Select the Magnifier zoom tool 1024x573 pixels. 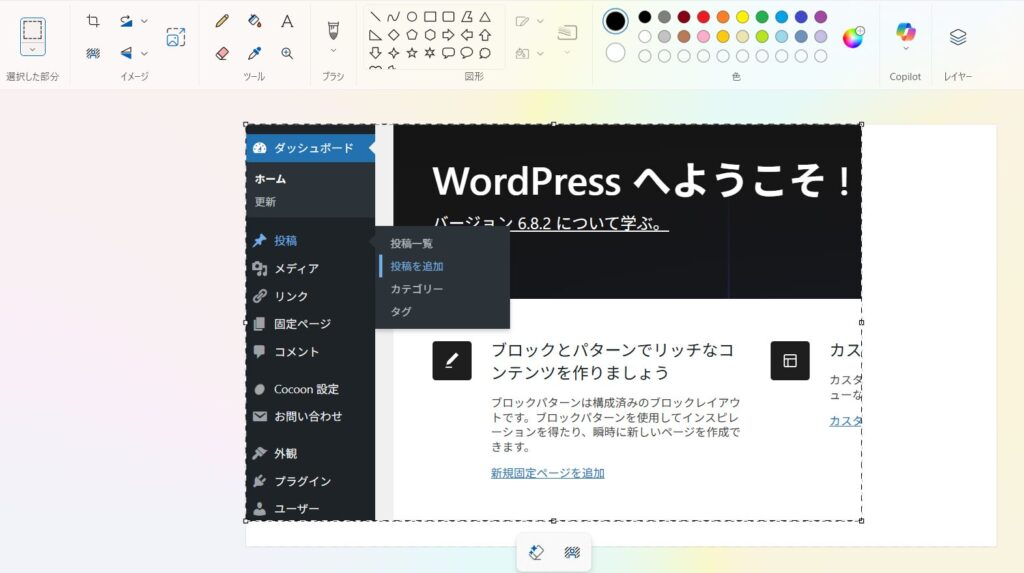click(287, 53)
